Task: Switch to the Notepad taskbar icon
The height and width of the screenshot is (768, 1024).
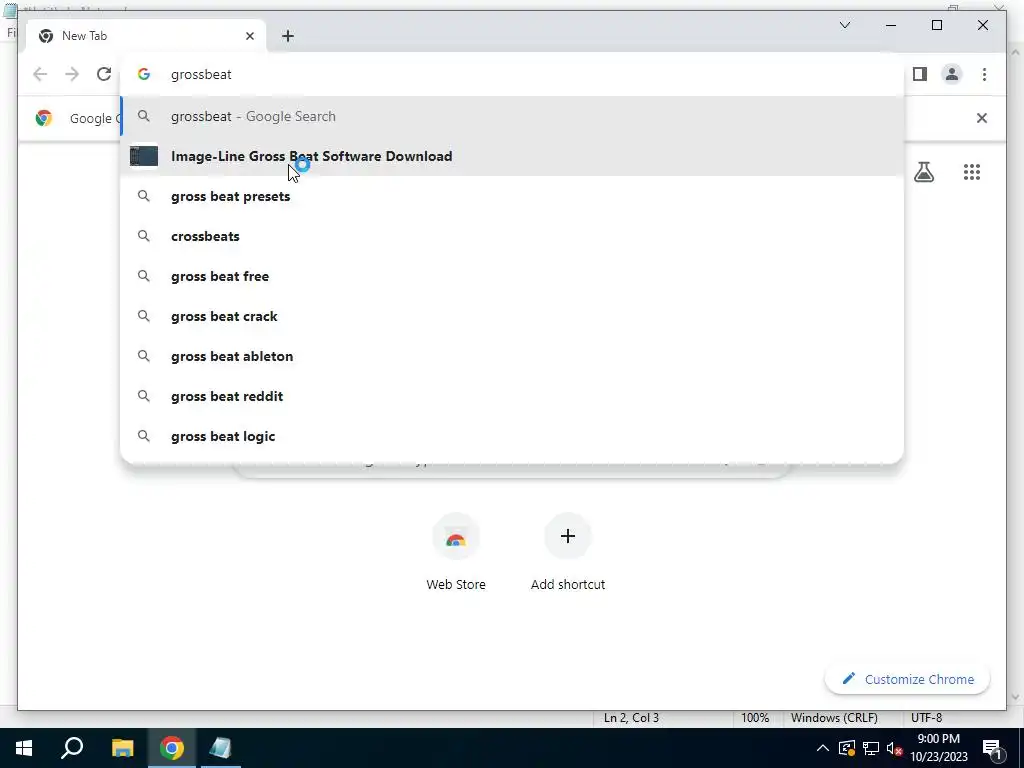Action: [220, 748]
